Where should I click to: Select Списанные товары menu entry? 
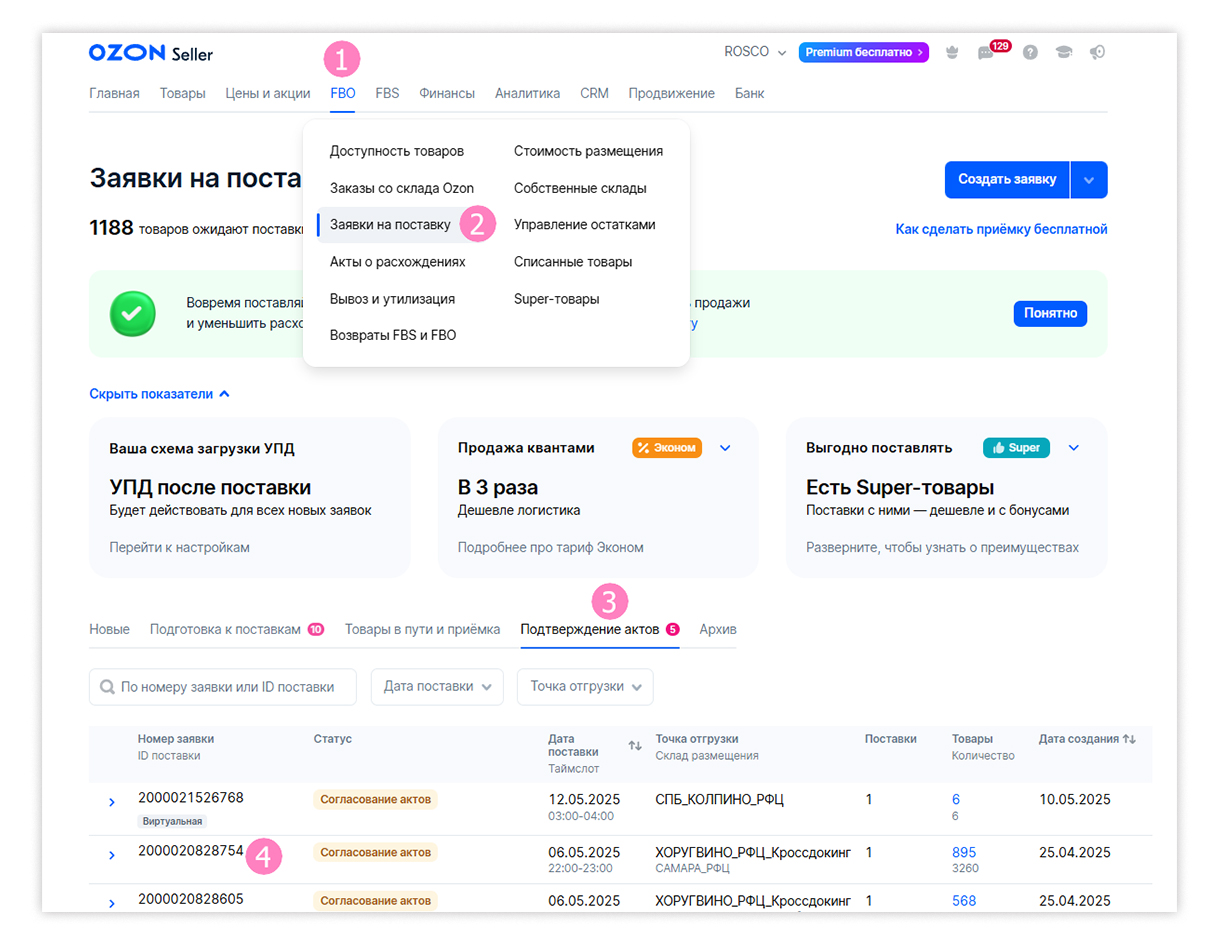pyautogui.click(x=573, y=262)
